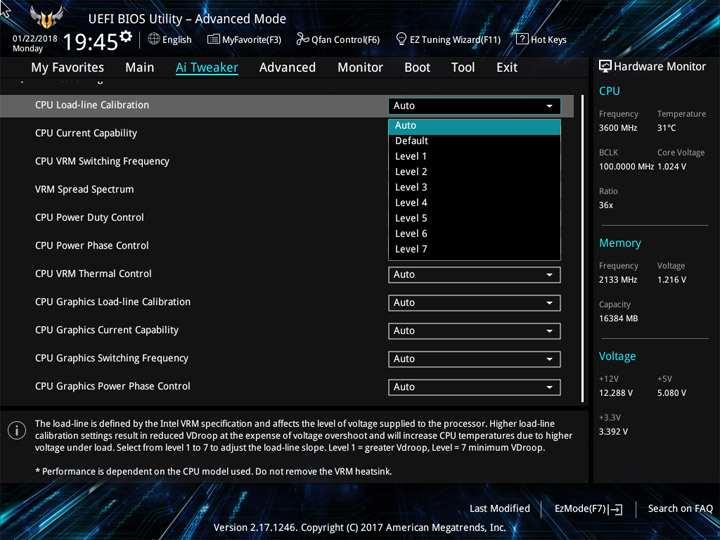Viewport: 720px width, 540px height.
Task: Switch to EzMode(F7)
Action: 588,509
